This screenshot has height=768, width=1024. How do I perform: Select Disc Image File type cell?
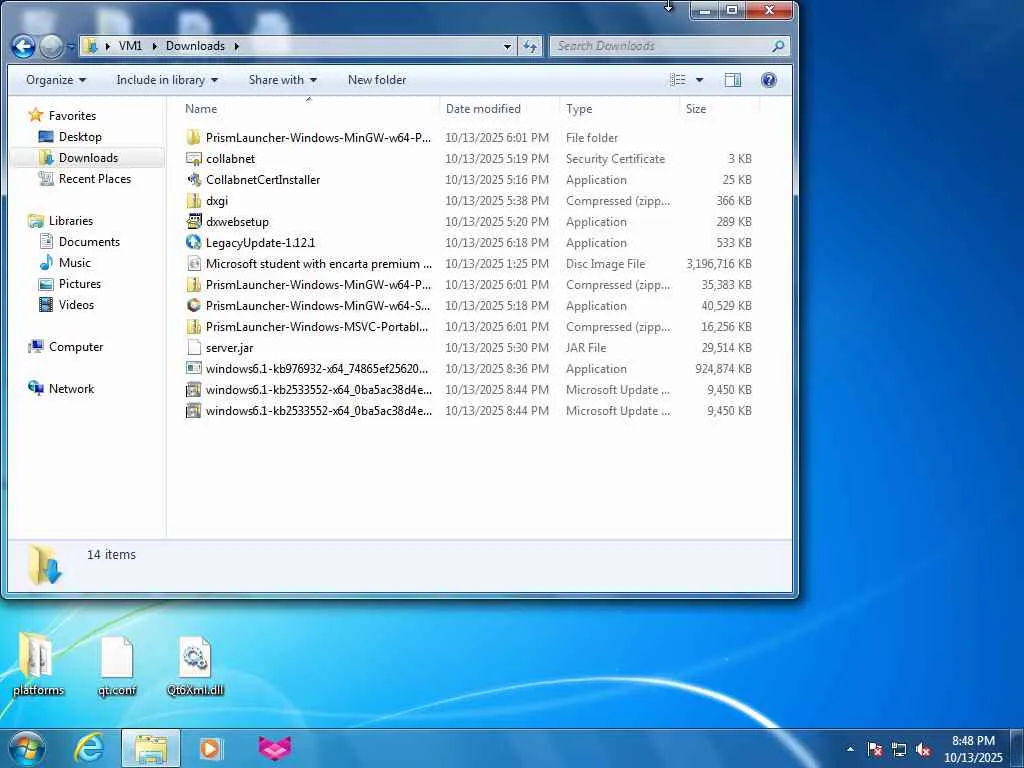click(x=605, y=264)
